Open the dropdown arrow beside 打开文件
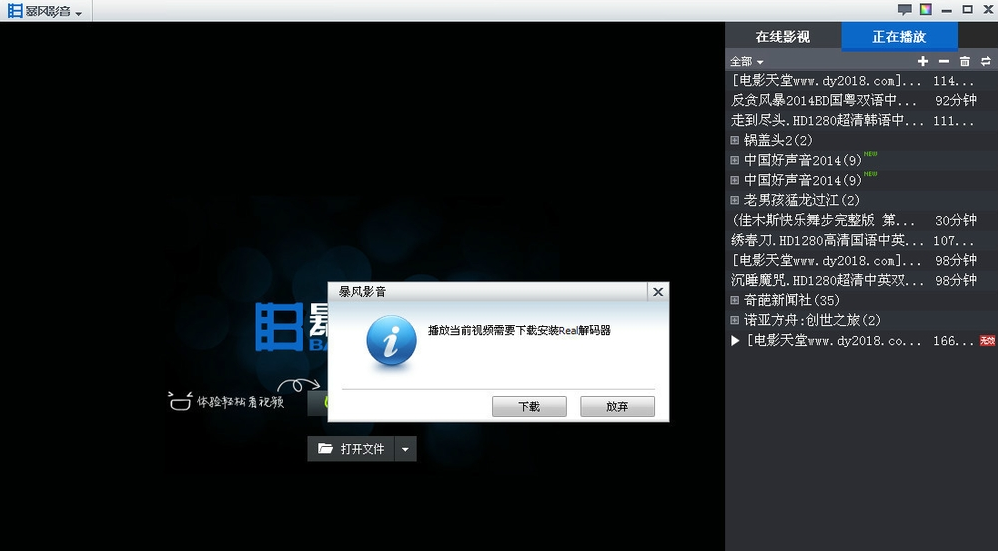Viewport: 998px width, 551px height. click(x=405, y=449)
